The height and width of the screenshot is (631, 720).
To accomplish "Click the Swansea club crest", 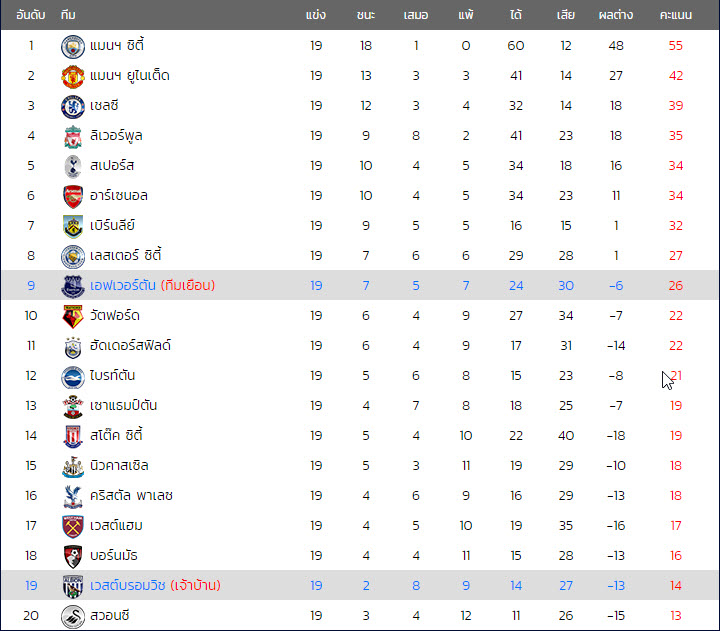I will click(73, 616).
